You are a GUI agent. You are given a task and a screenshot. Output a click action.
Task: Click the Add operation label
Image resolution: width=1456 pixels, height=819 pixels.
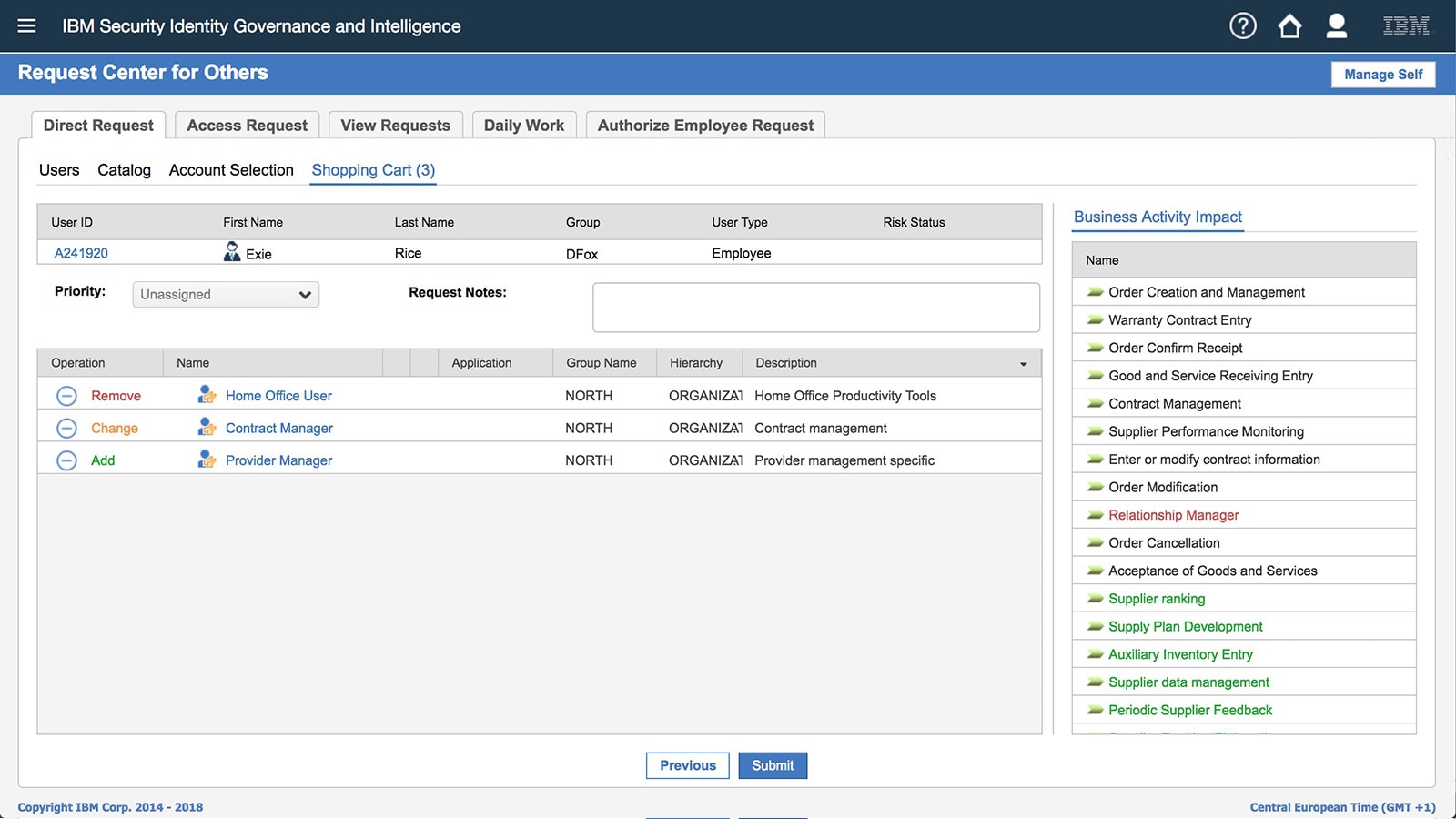tap(103, 460)
